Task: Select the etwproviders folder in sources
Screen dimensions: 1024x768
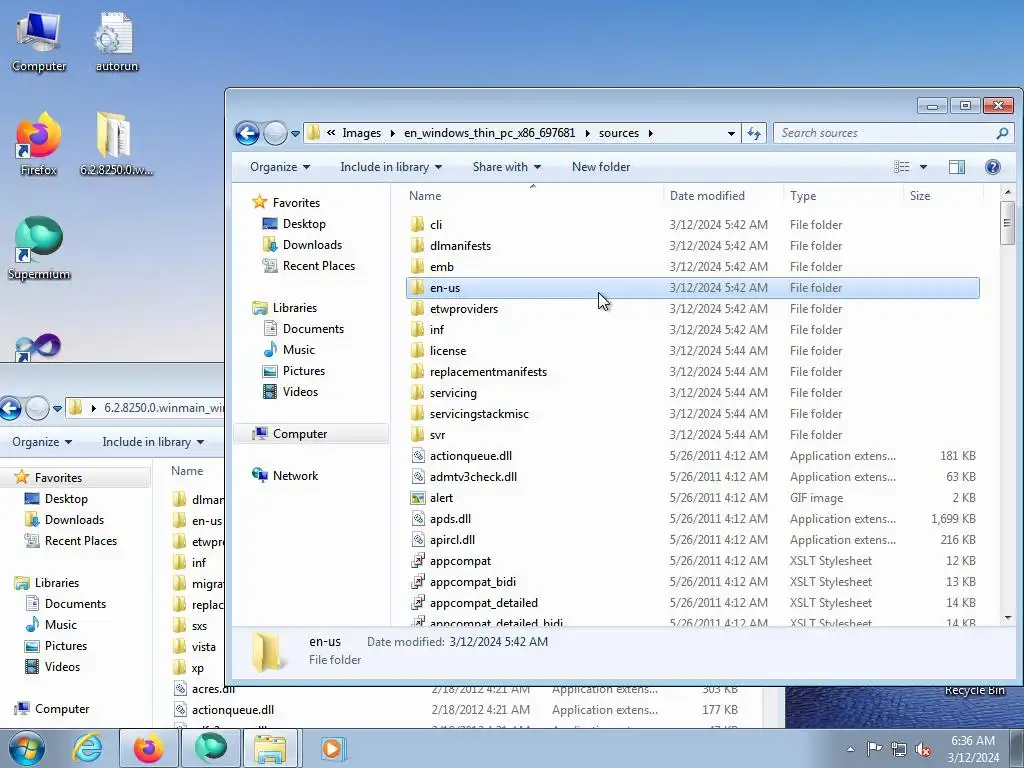Action: pyautogui.click(x=692, y=309)
